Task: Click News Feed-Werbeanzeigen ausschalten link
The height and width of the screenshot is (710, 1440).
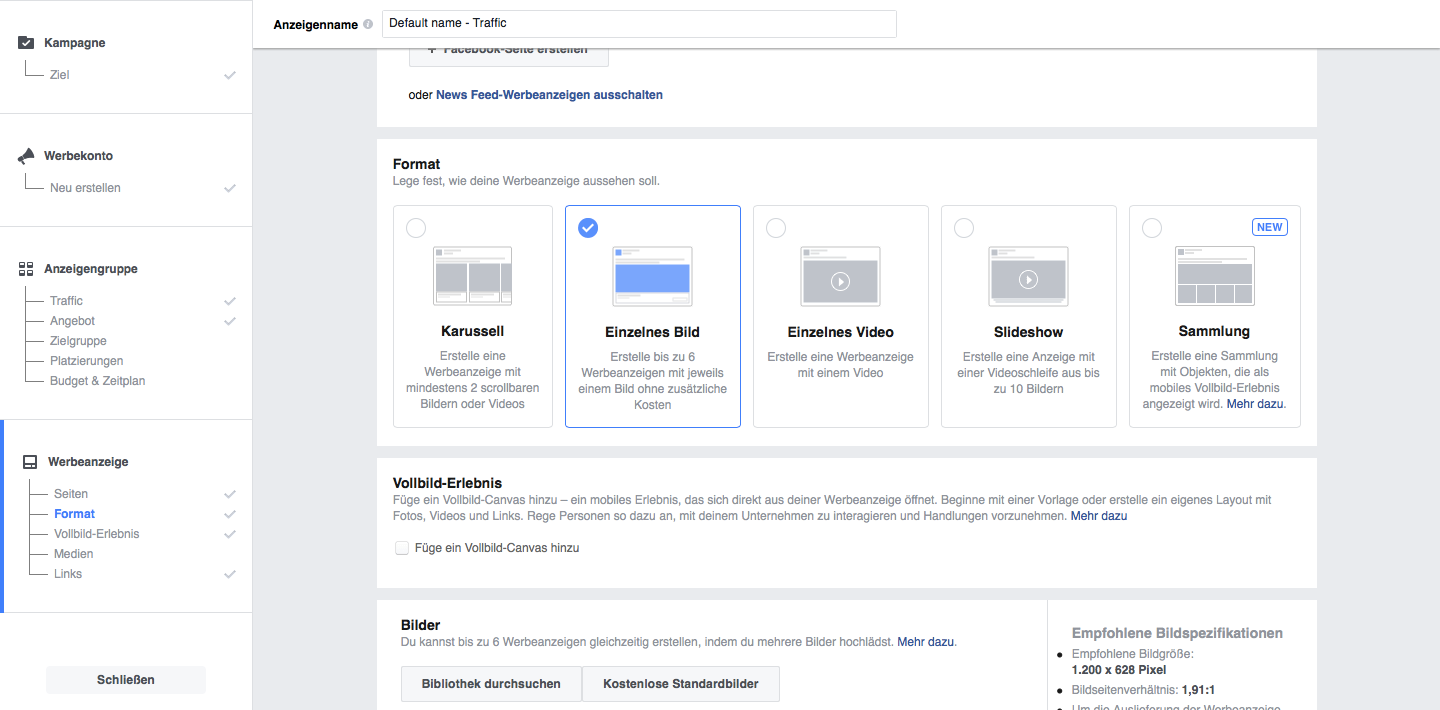Action: point(549,95)
